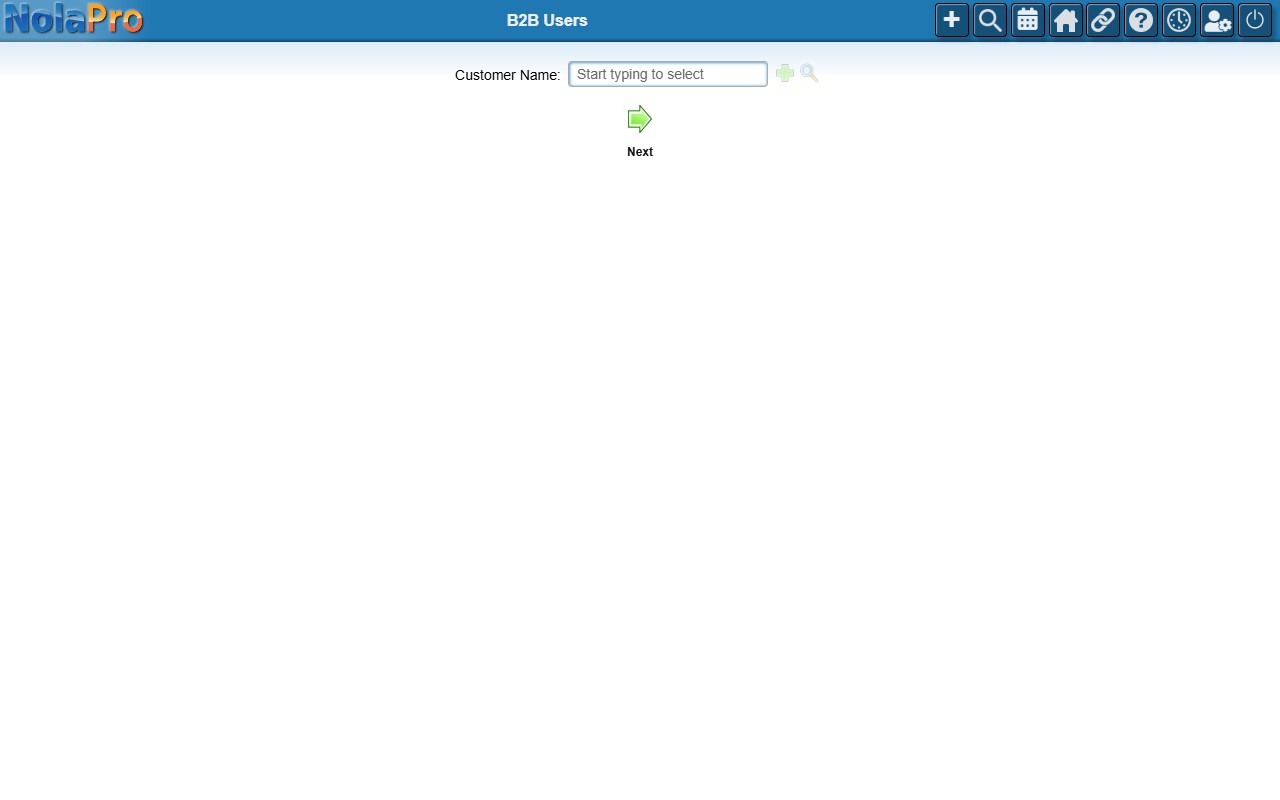The image size is (1280, 800).
Task: Click the clock icon in header
Action: [x=1179, y=20]
